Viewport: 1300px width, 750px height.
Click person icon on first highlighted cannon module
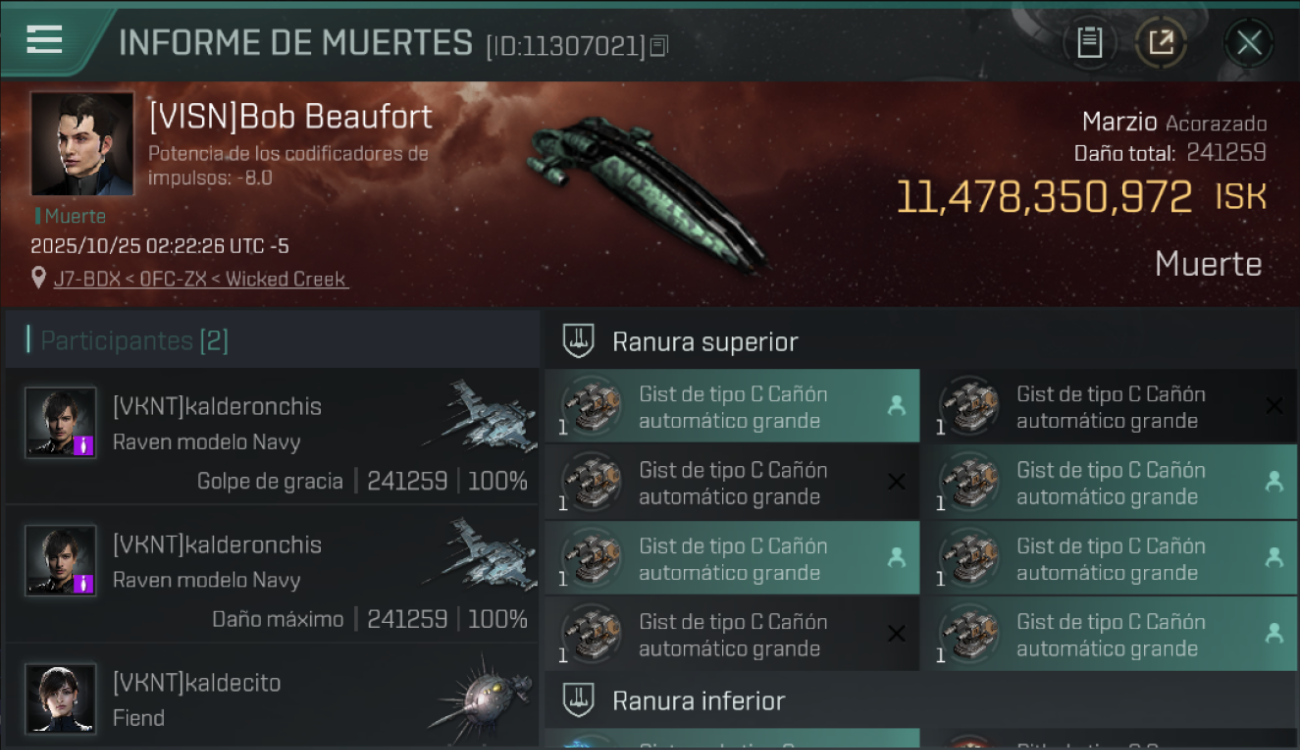coord(896,406)
